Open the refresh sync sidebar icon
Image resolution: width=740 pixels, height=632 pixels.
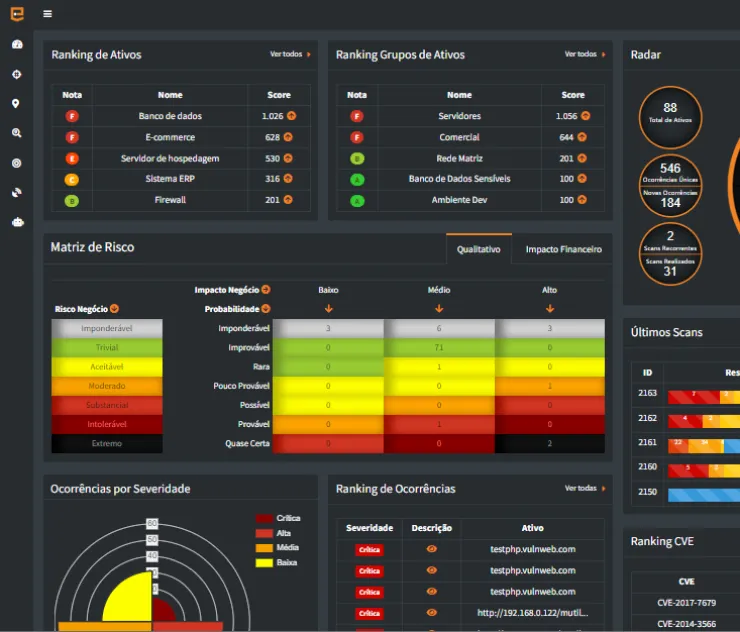[x=17, y=193]
